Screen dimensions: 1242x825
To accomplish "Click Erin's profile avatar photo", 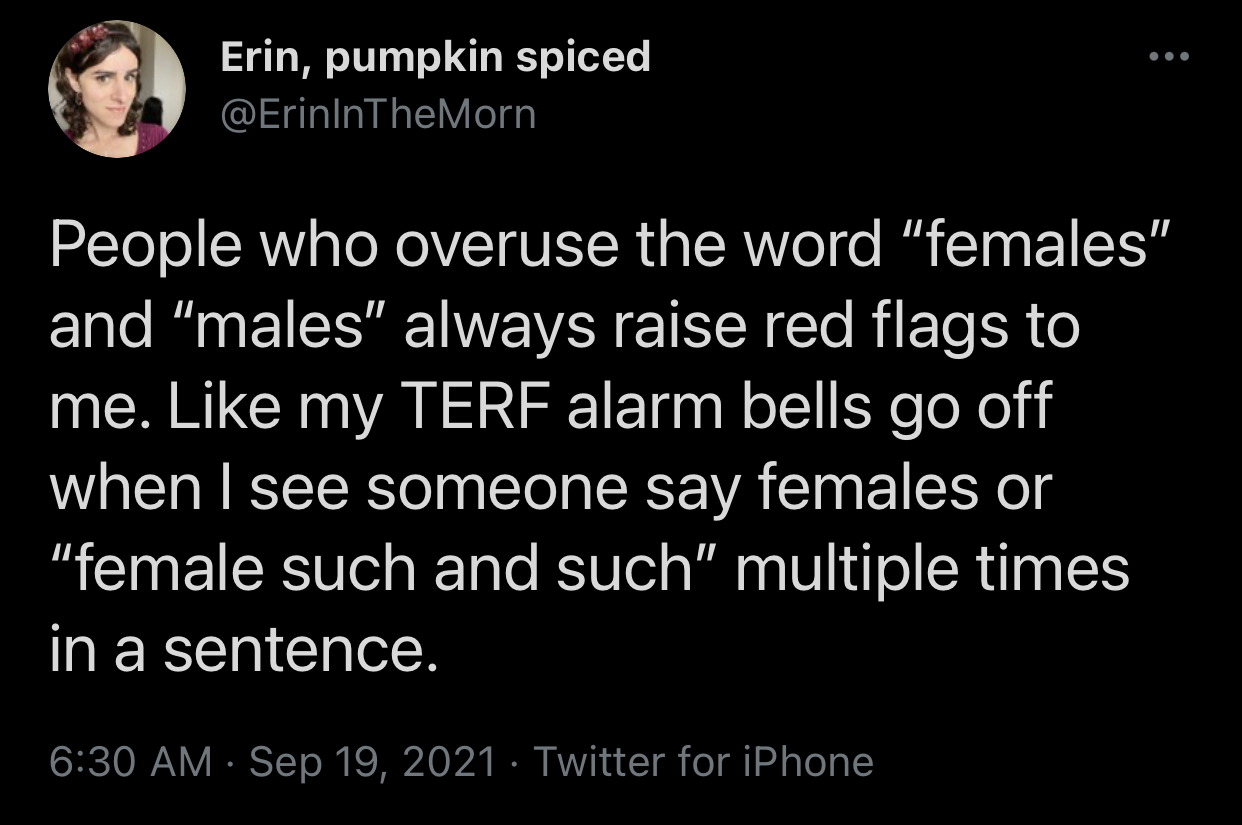I will coord(116,89).
